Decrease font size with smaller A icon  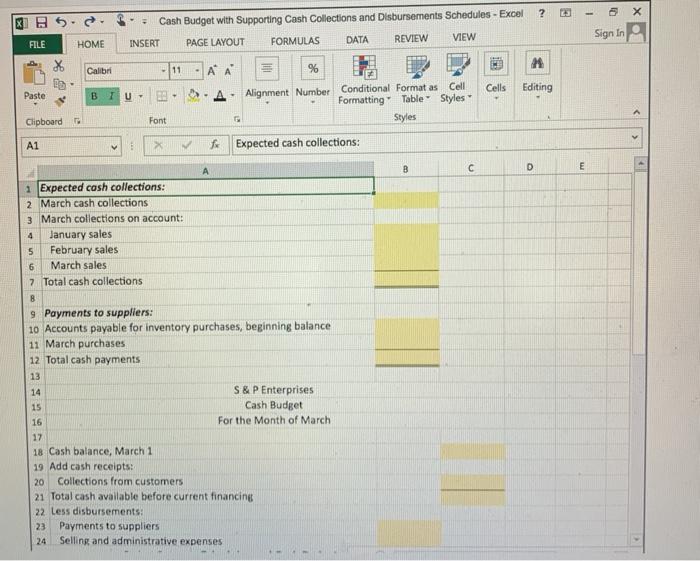pos(229,71)
